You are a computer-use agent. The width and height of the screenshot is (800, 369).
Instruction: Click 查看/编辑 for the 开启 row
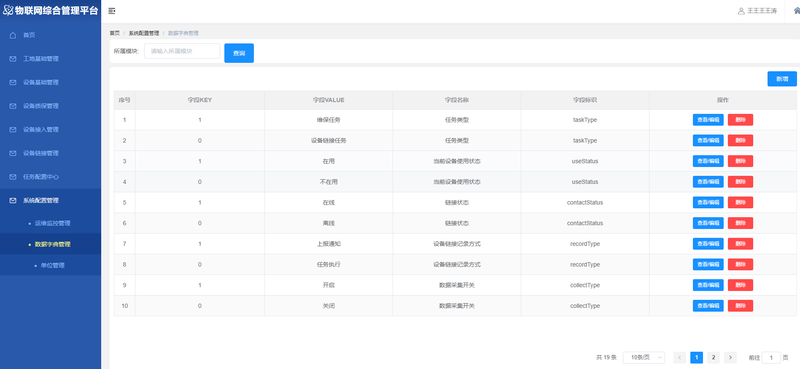[708, 285]
